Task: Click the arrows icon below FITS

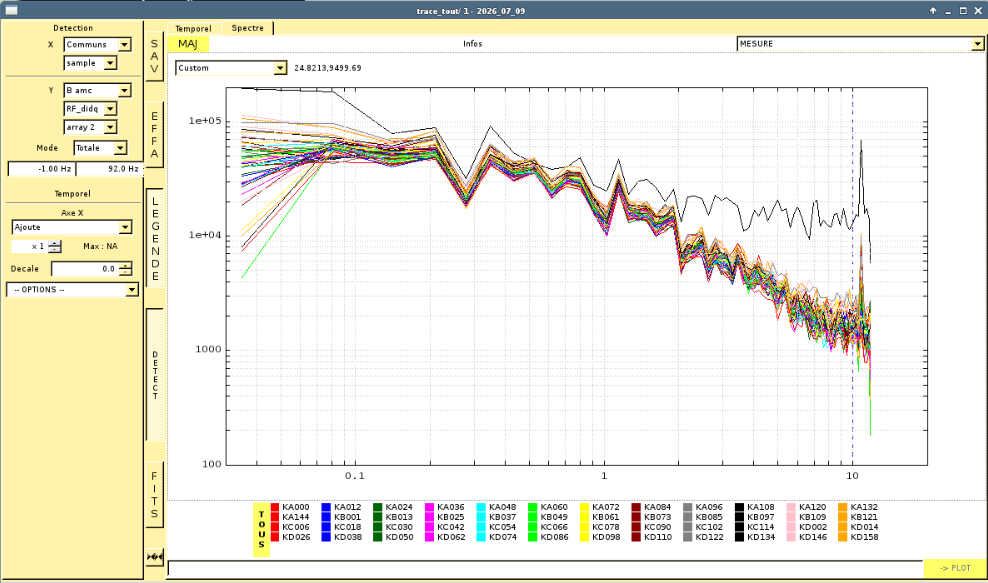Action: pos(154,557)
